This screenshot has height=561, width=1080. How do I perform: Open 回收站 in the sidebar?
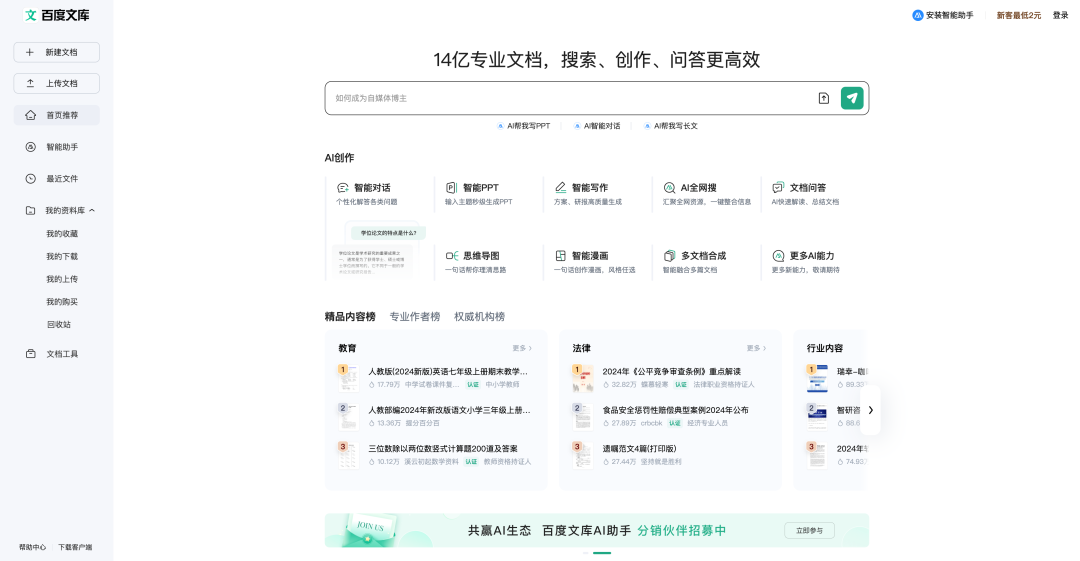click(59, 325)
